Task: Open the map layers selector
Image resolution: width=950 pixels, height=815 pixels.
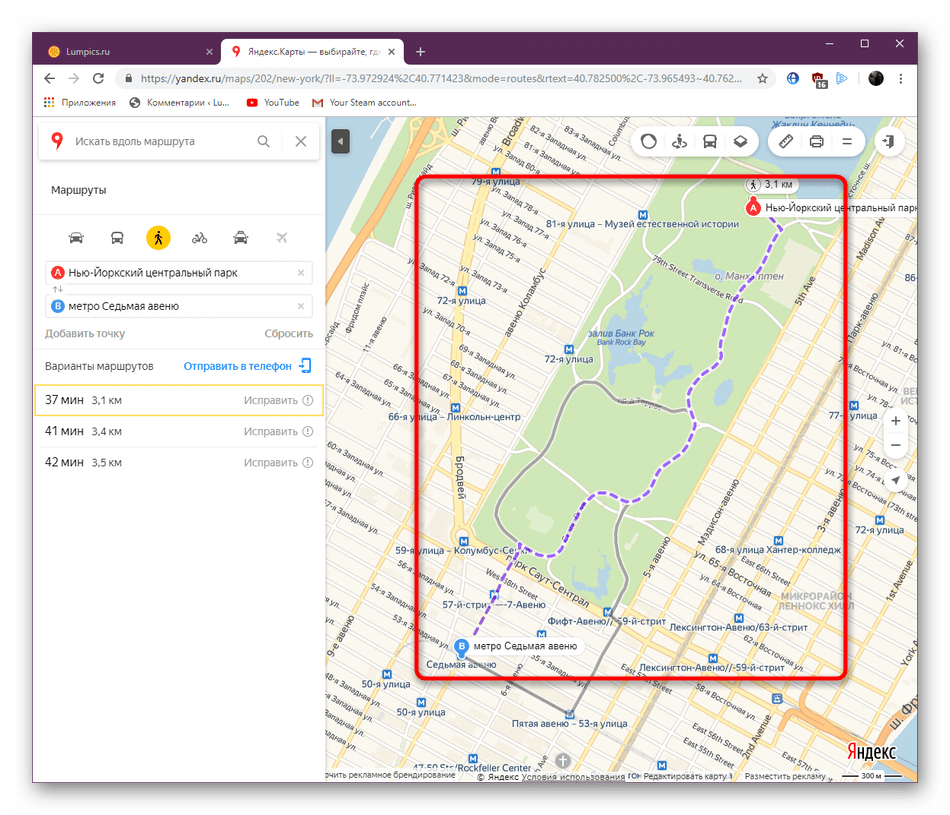Action: click(740, 141)
